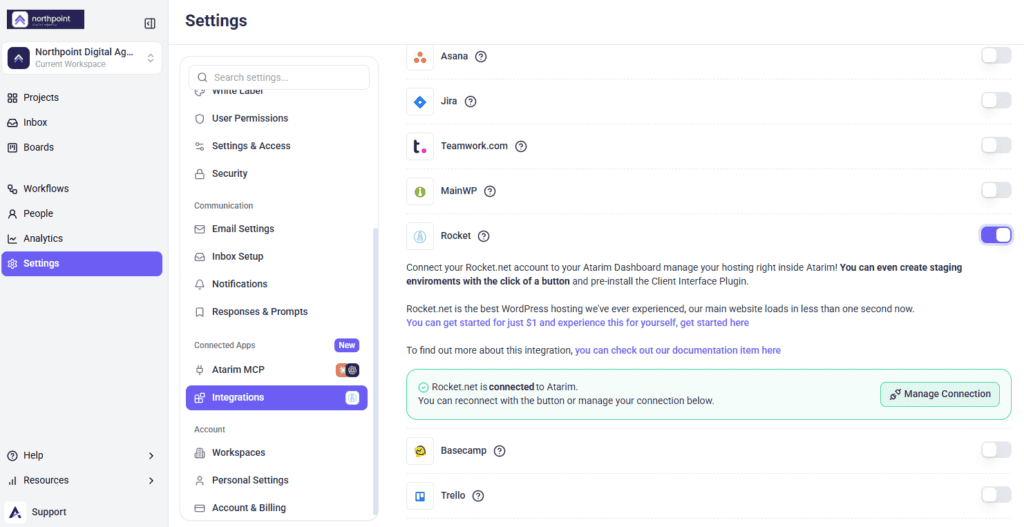Click the Trello logo icon
This screenshot has height=527, width=1024.
pos(420,496)
